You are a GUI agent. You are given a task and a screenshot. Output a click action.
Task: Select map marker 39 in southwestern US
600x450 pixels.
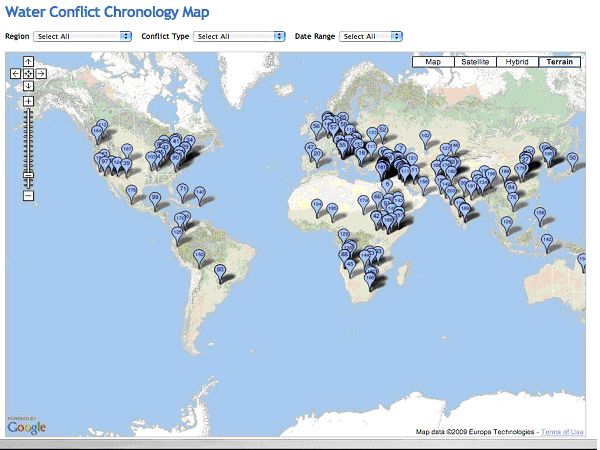tap(126, 166)
